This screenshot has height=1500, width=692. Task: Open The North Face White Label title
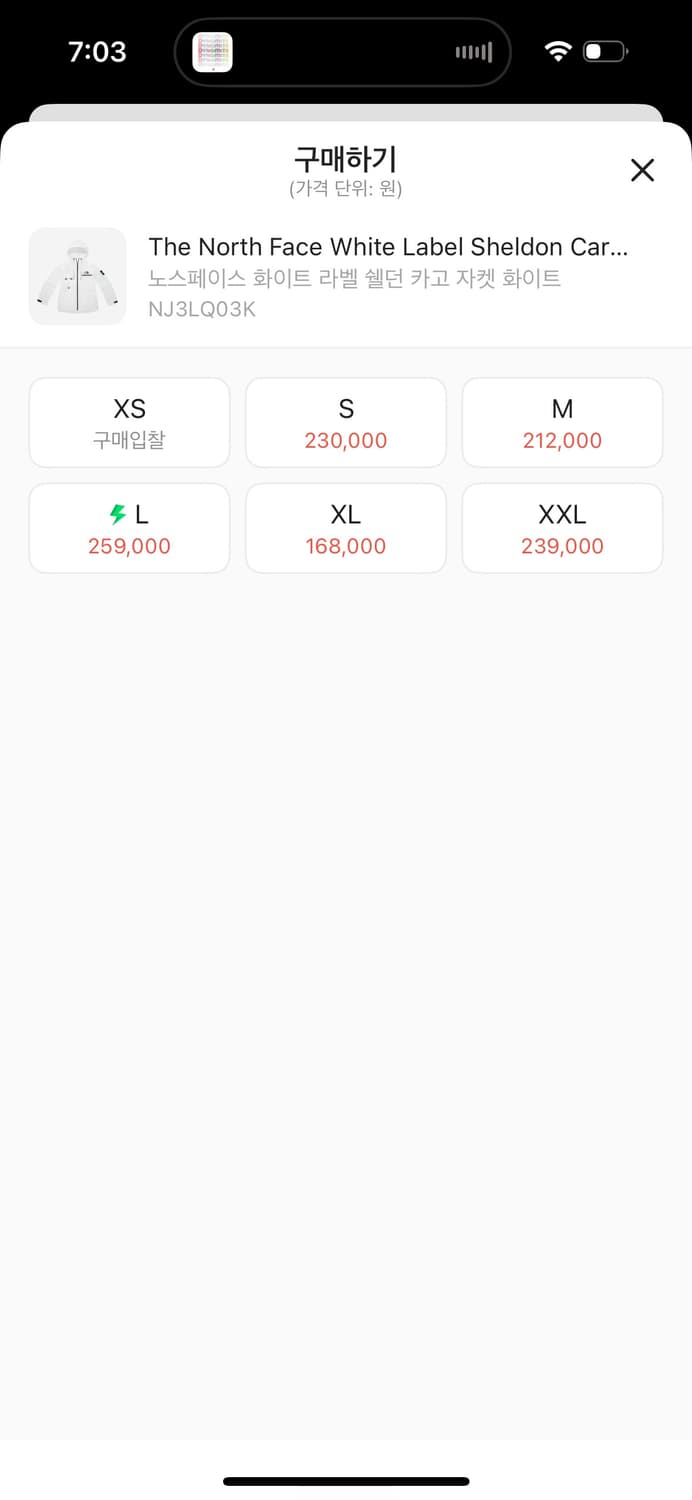pyautogui.click(x=388, y=247)
